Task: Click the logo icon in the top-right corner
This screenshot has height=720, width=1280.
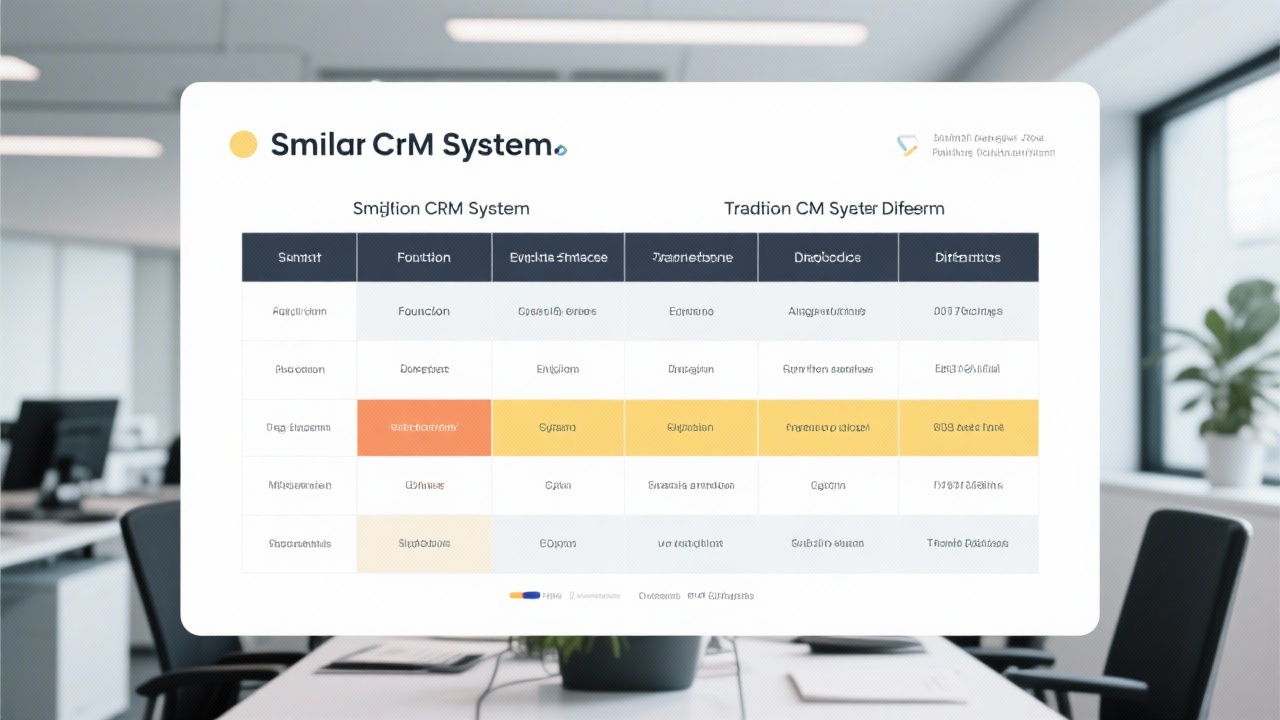Action: pos(907,146)
